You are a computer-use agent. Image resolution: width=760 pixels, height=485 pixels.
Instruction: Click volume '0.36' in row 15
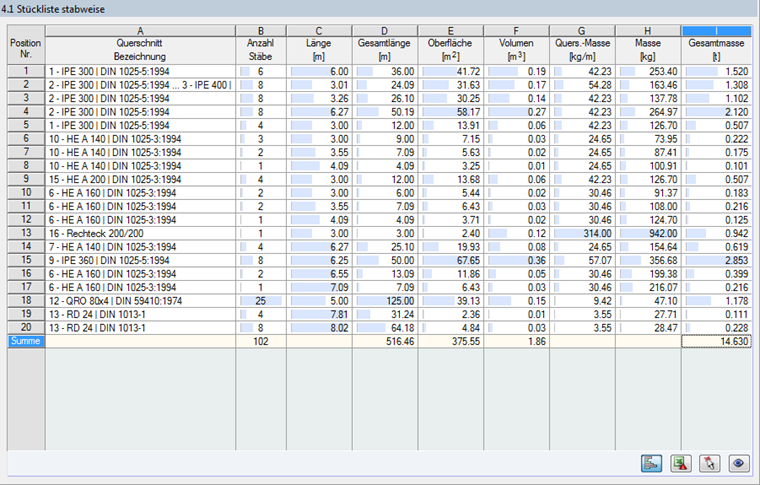[516, 260]
